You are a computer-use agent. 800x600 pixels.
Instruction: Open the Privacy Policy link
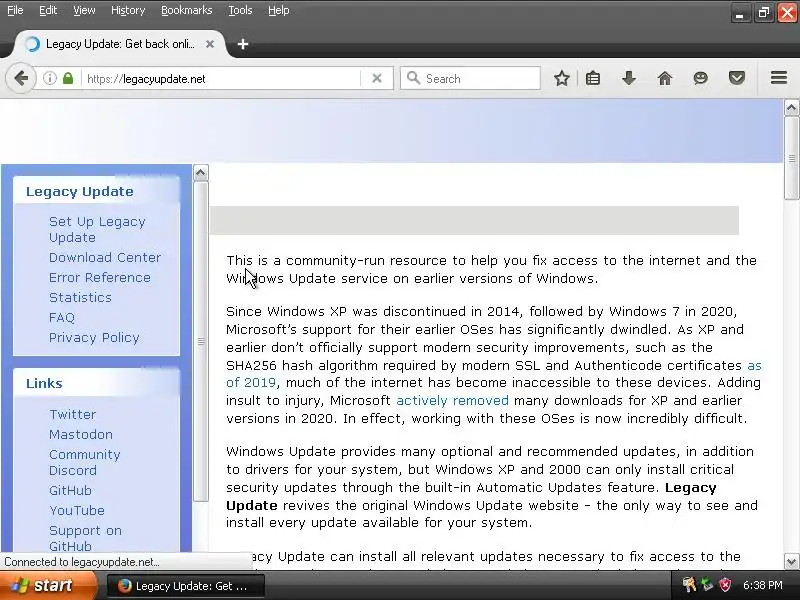pyautogui.click(x=94, y=338)
